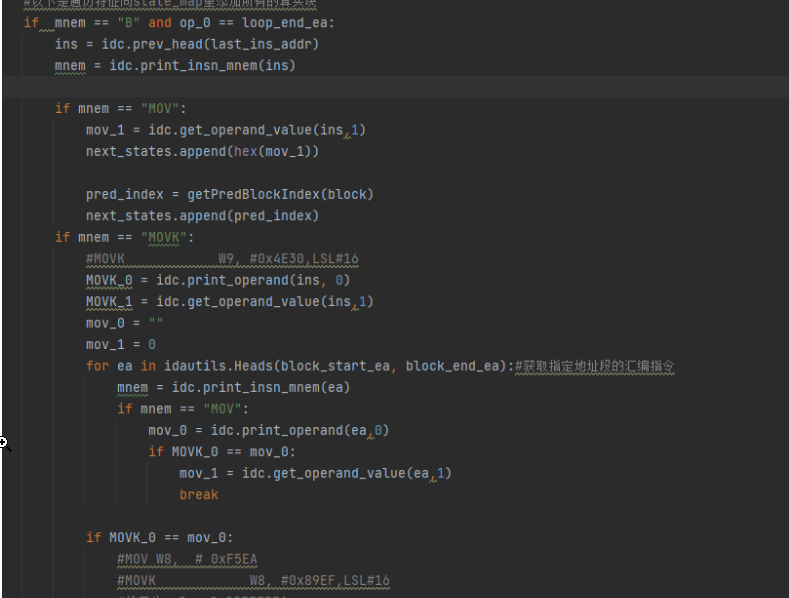Click the getPredBlockIndex function name
789x598 pixels.
pyautogui.click(x=254, y=195)
